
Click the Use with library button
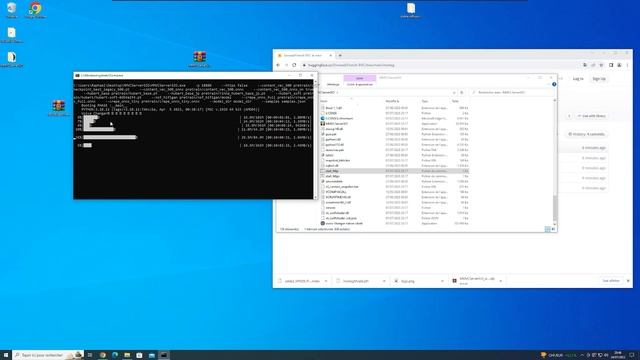tap(591, 116)
